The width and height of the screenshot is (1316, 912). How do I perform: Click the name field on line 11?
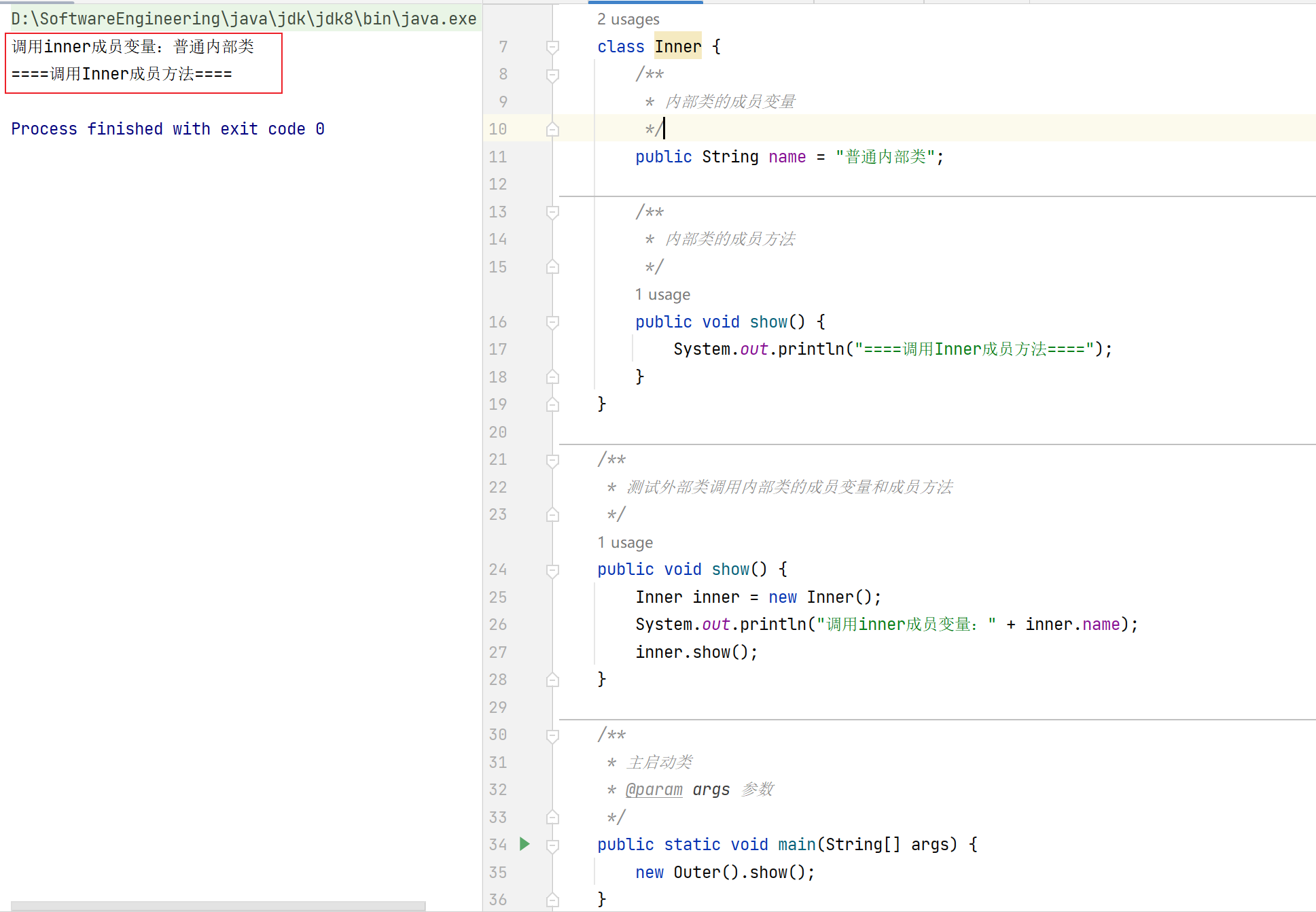[787, 157]
